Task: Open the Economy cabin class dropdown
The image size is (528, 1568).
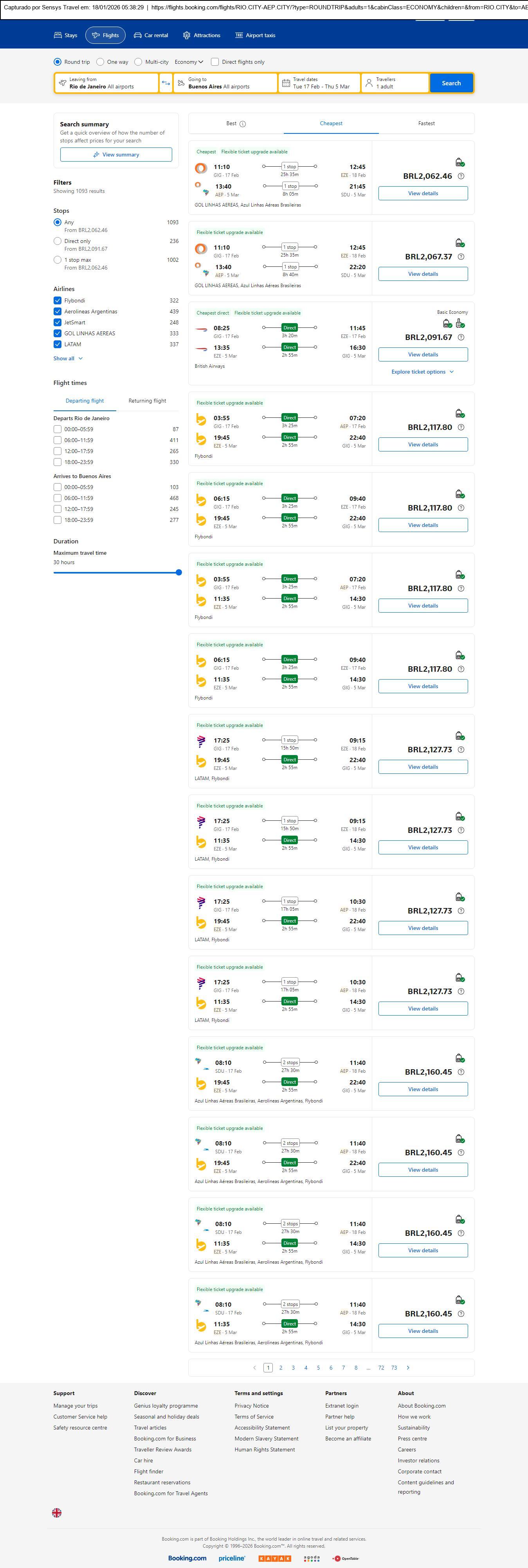Action: point(189,62)
